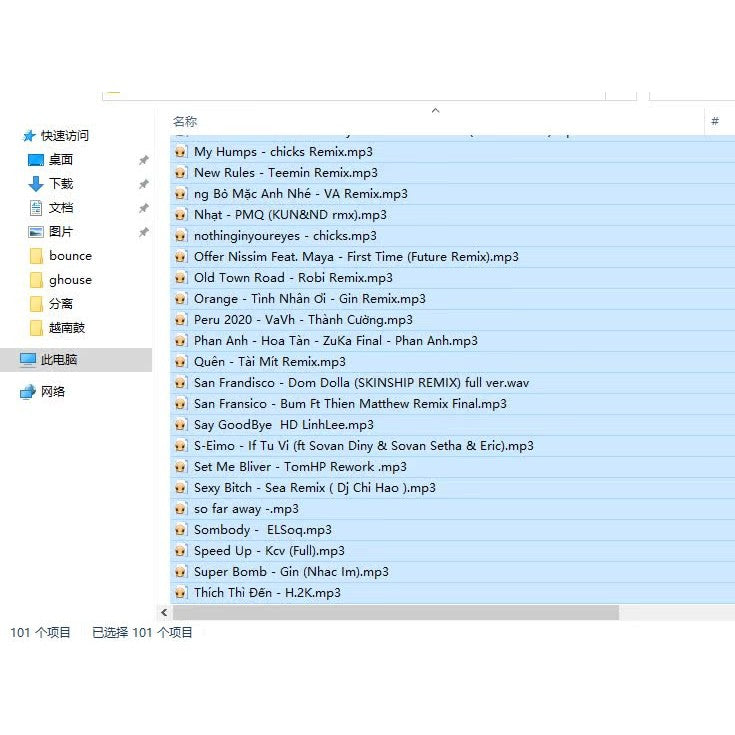Click audio icon of so far away file
The height and width of the screenshot is (735, 735).
180,509
